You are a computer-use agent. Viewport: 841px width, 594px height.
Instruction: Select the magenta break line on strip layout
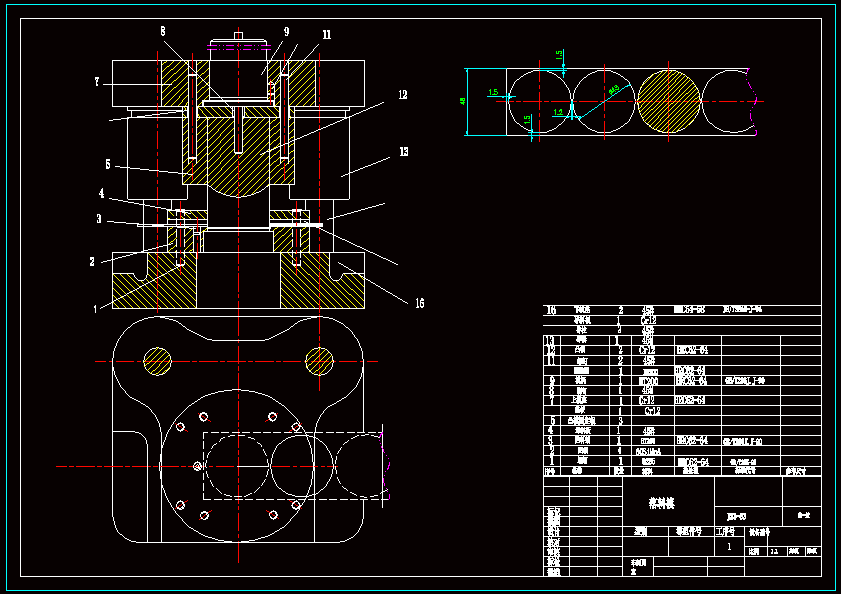point(754,101)
